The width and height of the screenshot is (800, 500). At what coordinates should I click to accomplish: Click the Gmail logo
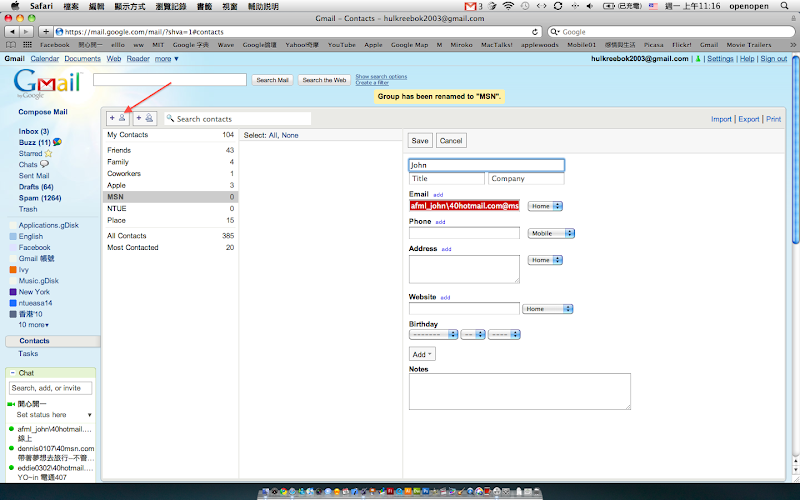[47, 83]
